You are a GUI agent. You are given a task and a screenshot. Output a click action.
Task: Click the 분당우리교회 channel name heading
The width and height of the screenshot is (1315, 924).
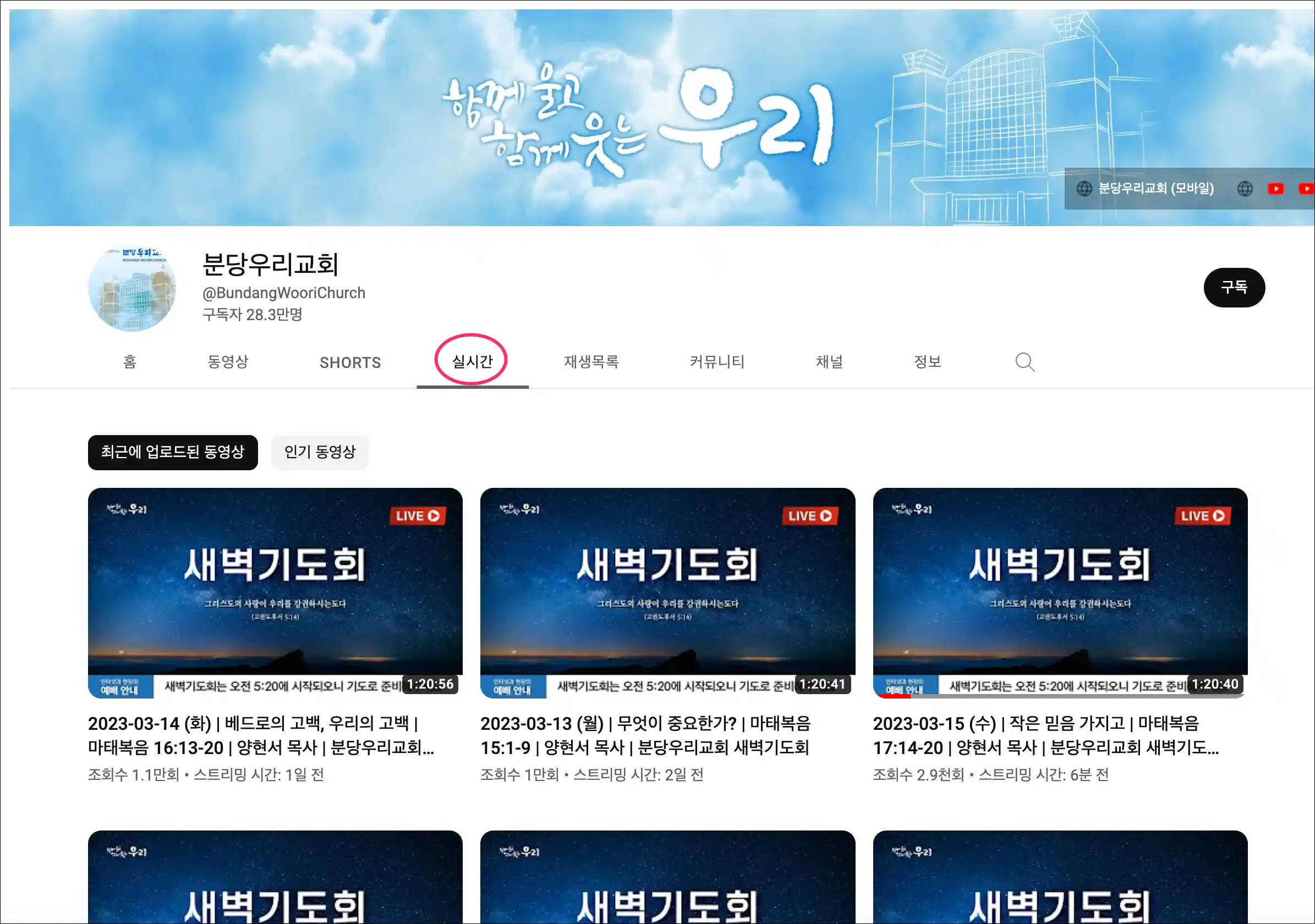pos(270,265)
